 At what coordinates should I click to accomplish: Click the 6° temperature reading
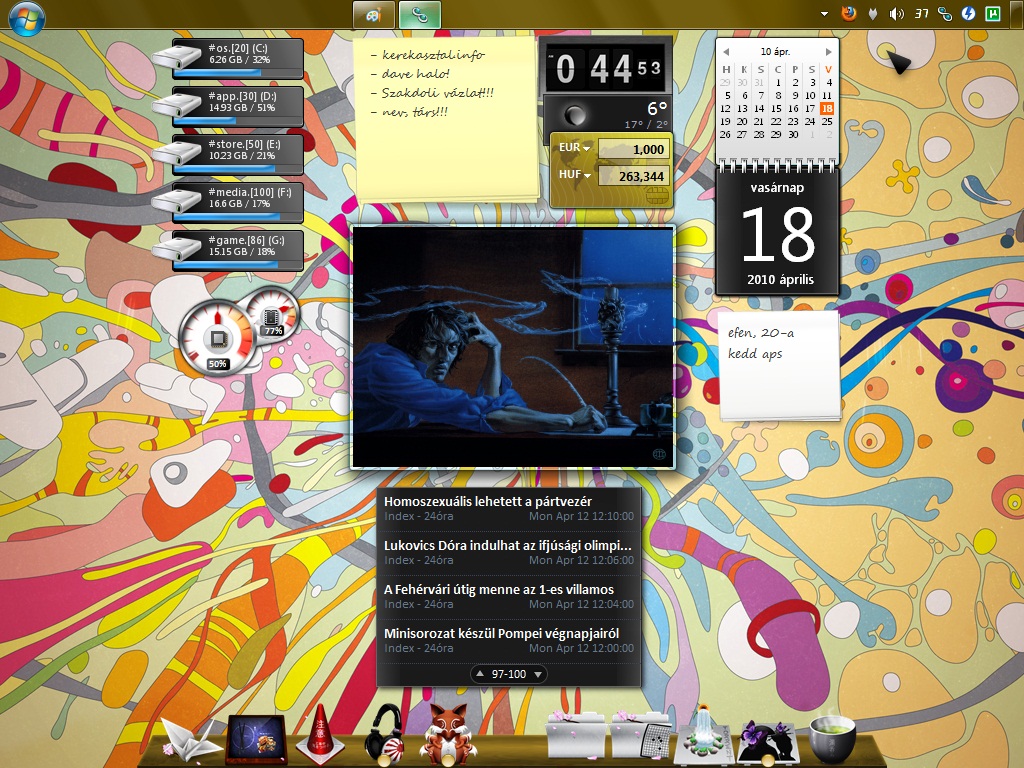[x=656, y=108]
